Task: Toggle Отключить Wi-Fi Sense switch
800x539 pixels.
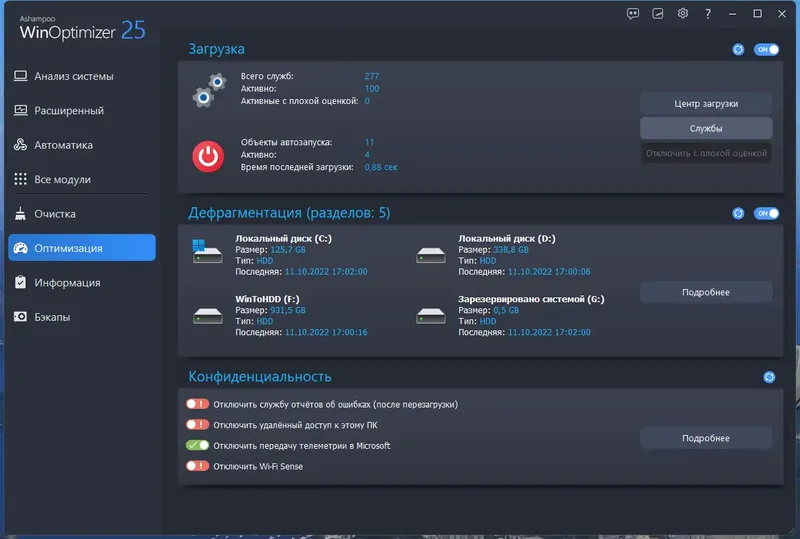Action: [x=197, y=466]
